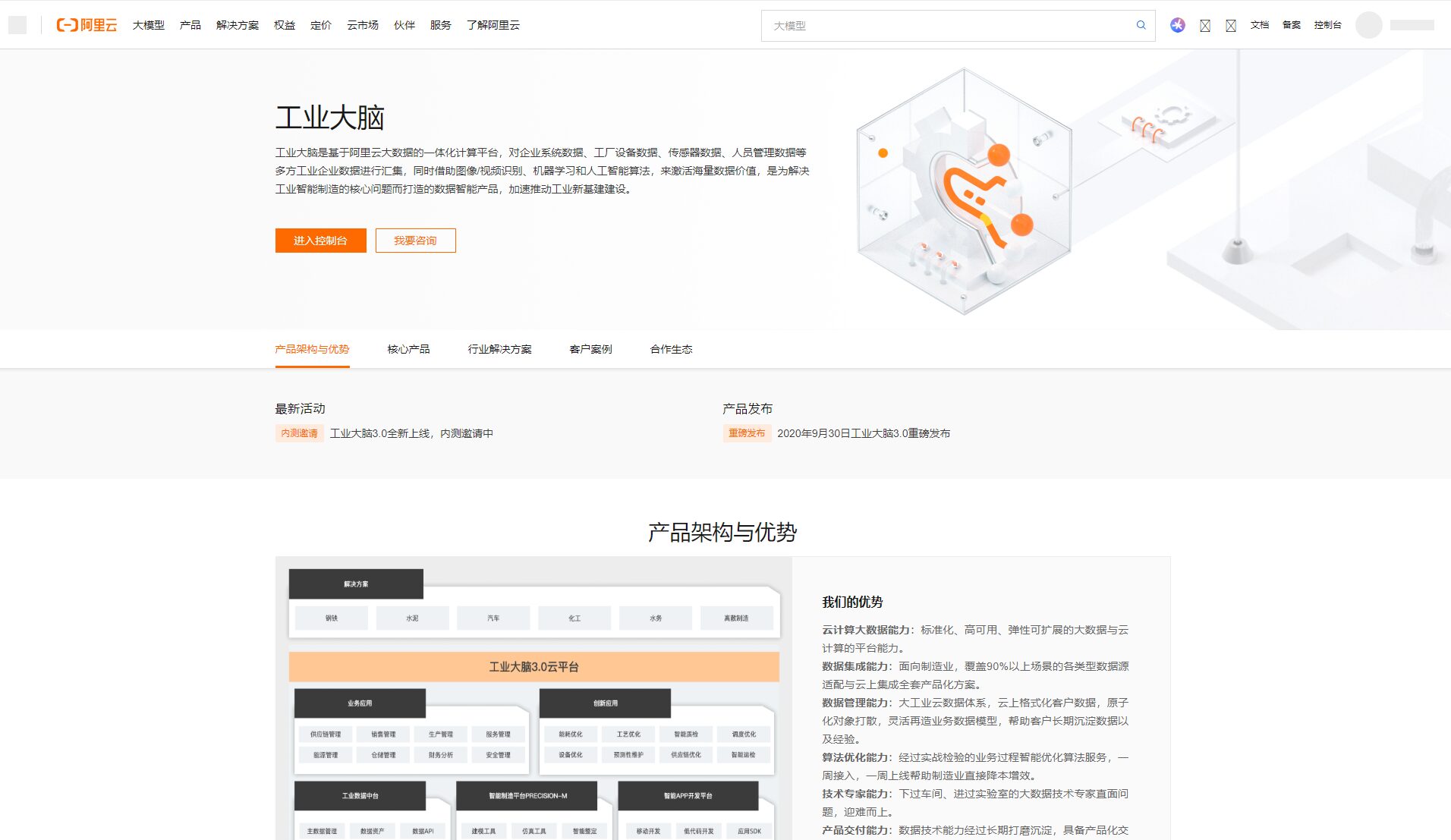This screenshot has height=840, width=1451.
Task: Click the square icon left of 文档
Action: coord(1232,25)
